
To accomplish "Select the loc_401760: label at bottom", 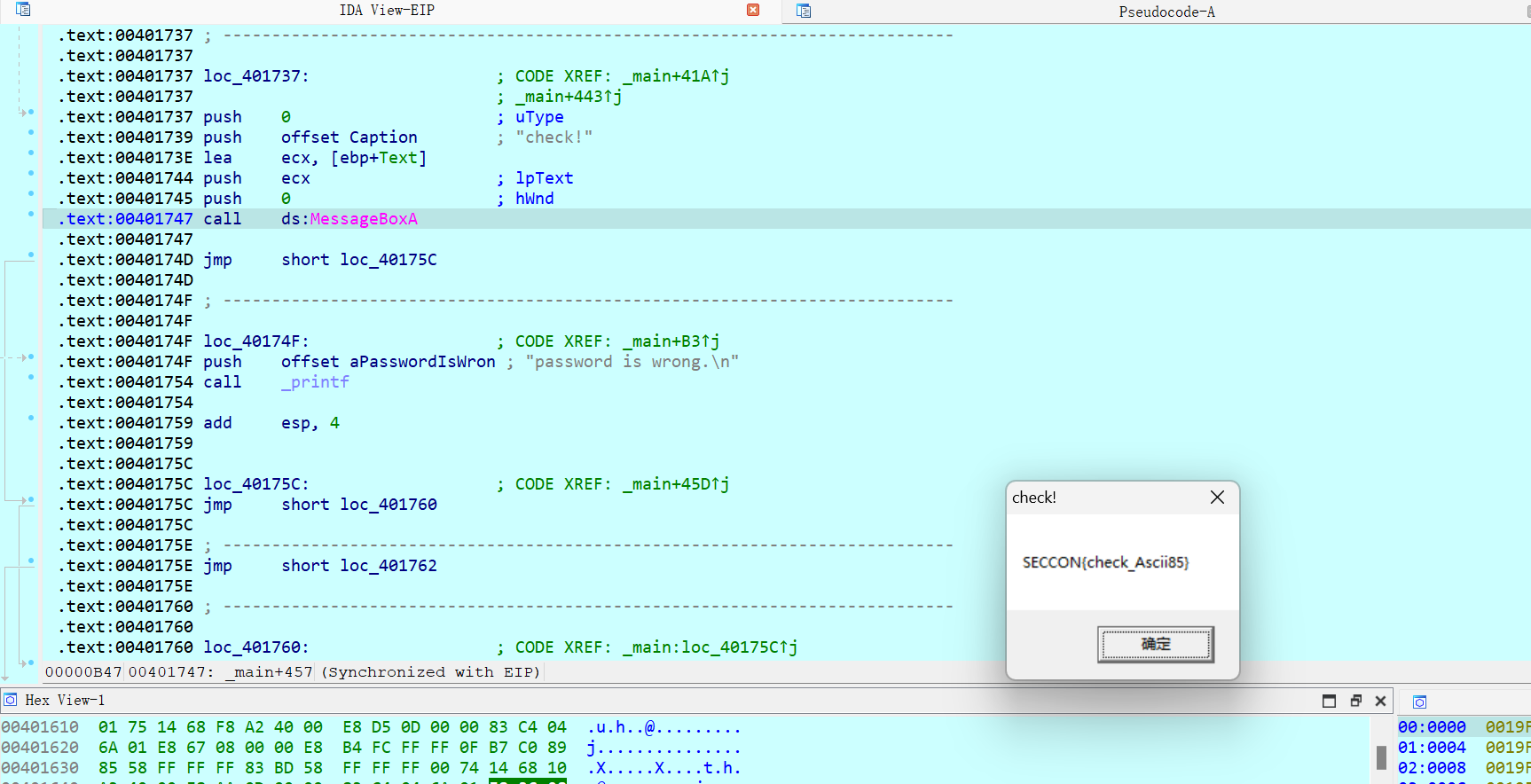I will point(256,647).
